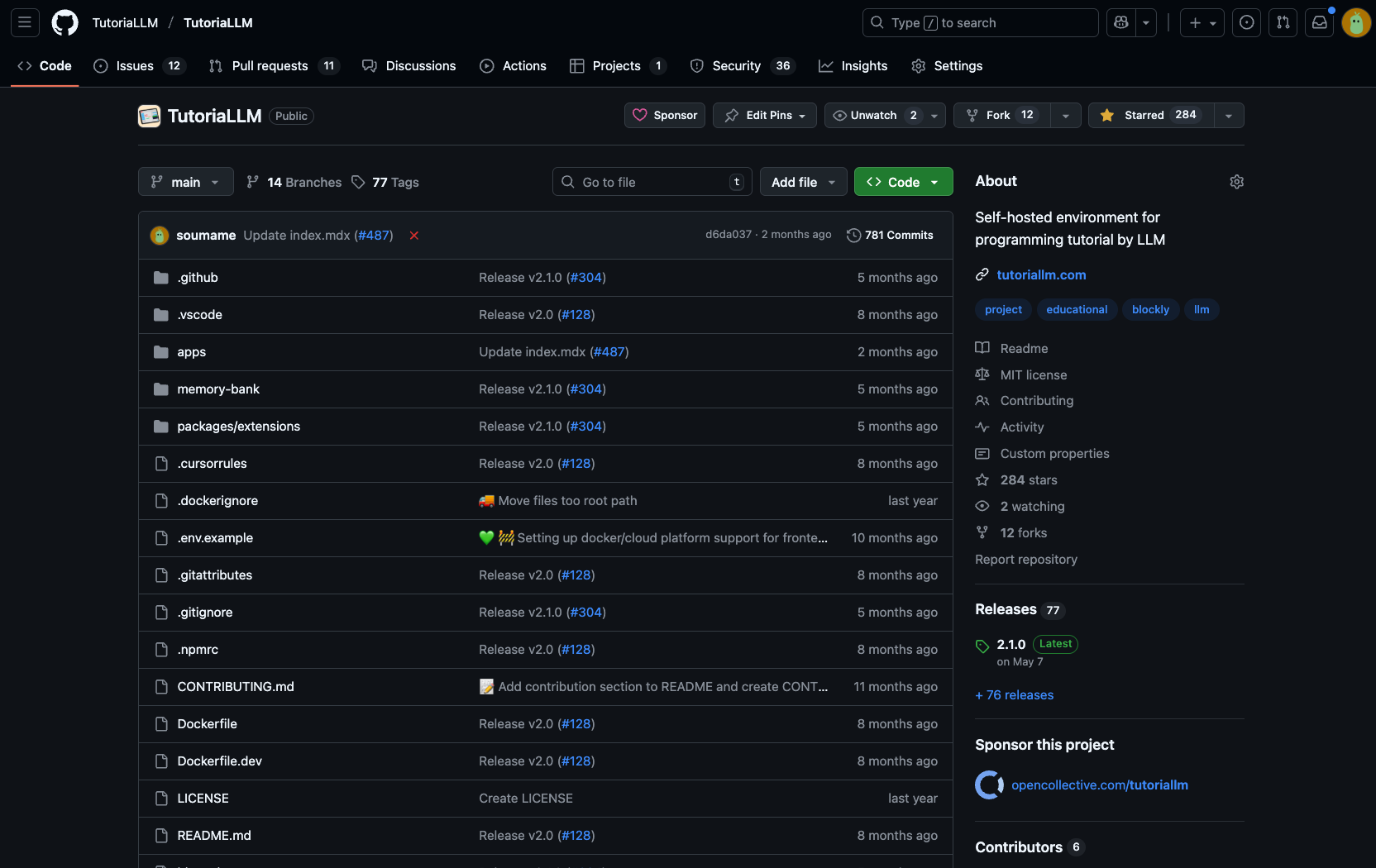Open the user profile avatar menu

1356,22
